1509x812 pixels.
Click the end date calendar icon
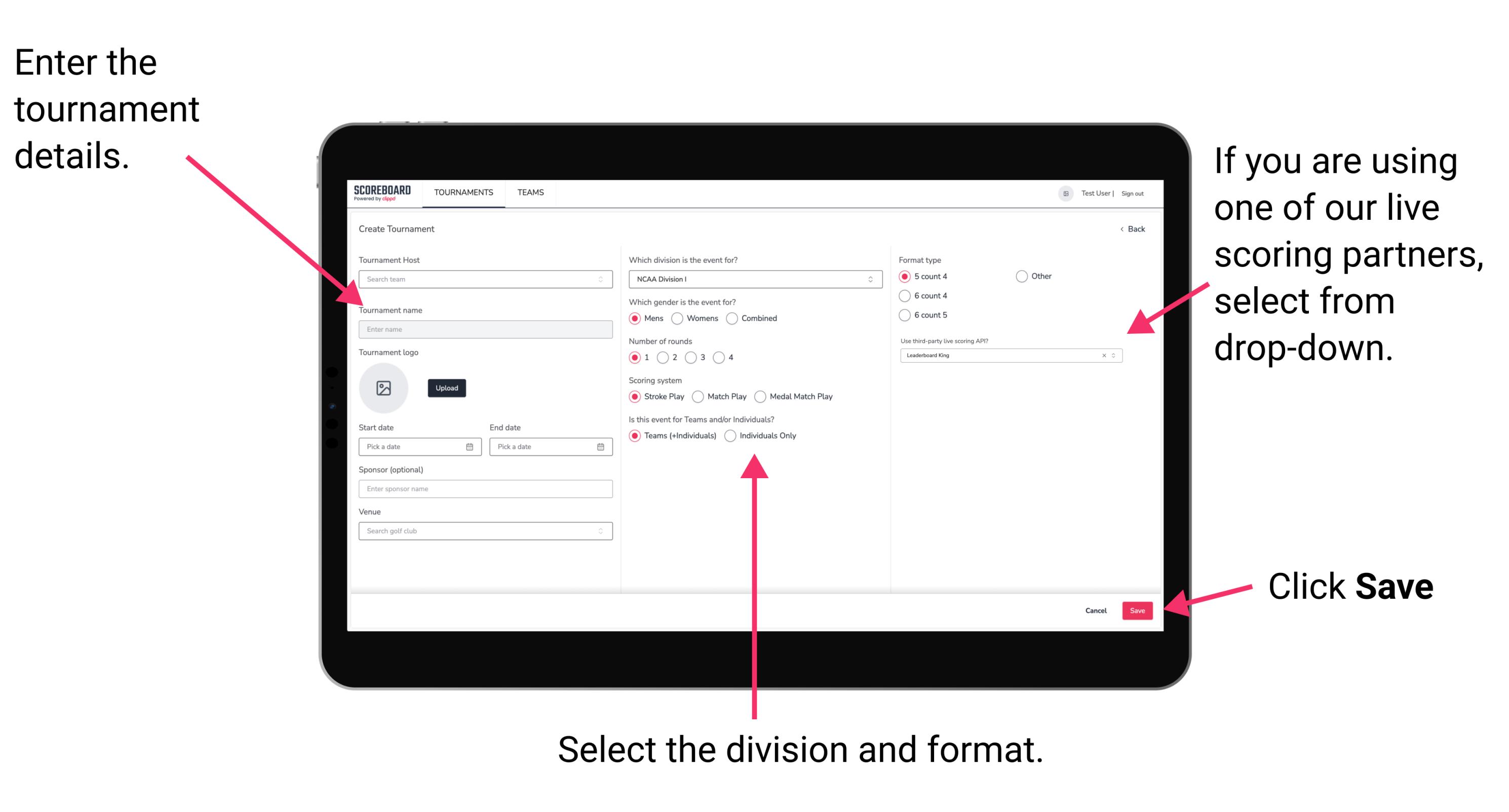[x=601, y=447]
